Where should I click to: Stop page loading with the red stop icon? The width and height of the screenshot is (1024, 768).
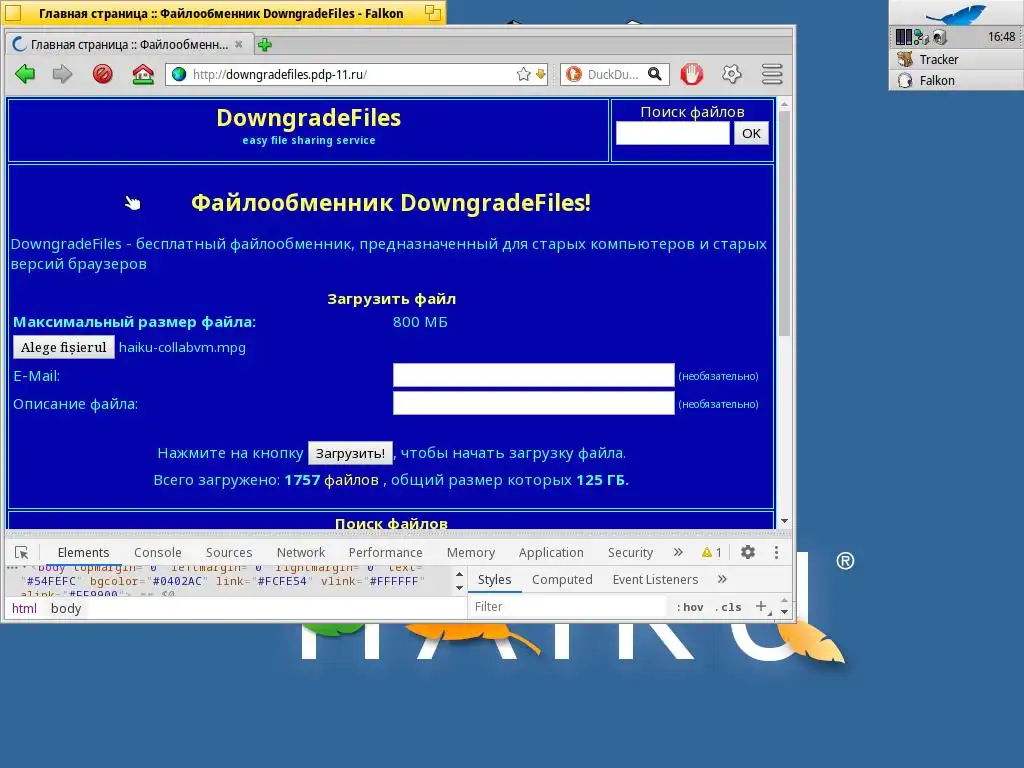coord(103,74)
